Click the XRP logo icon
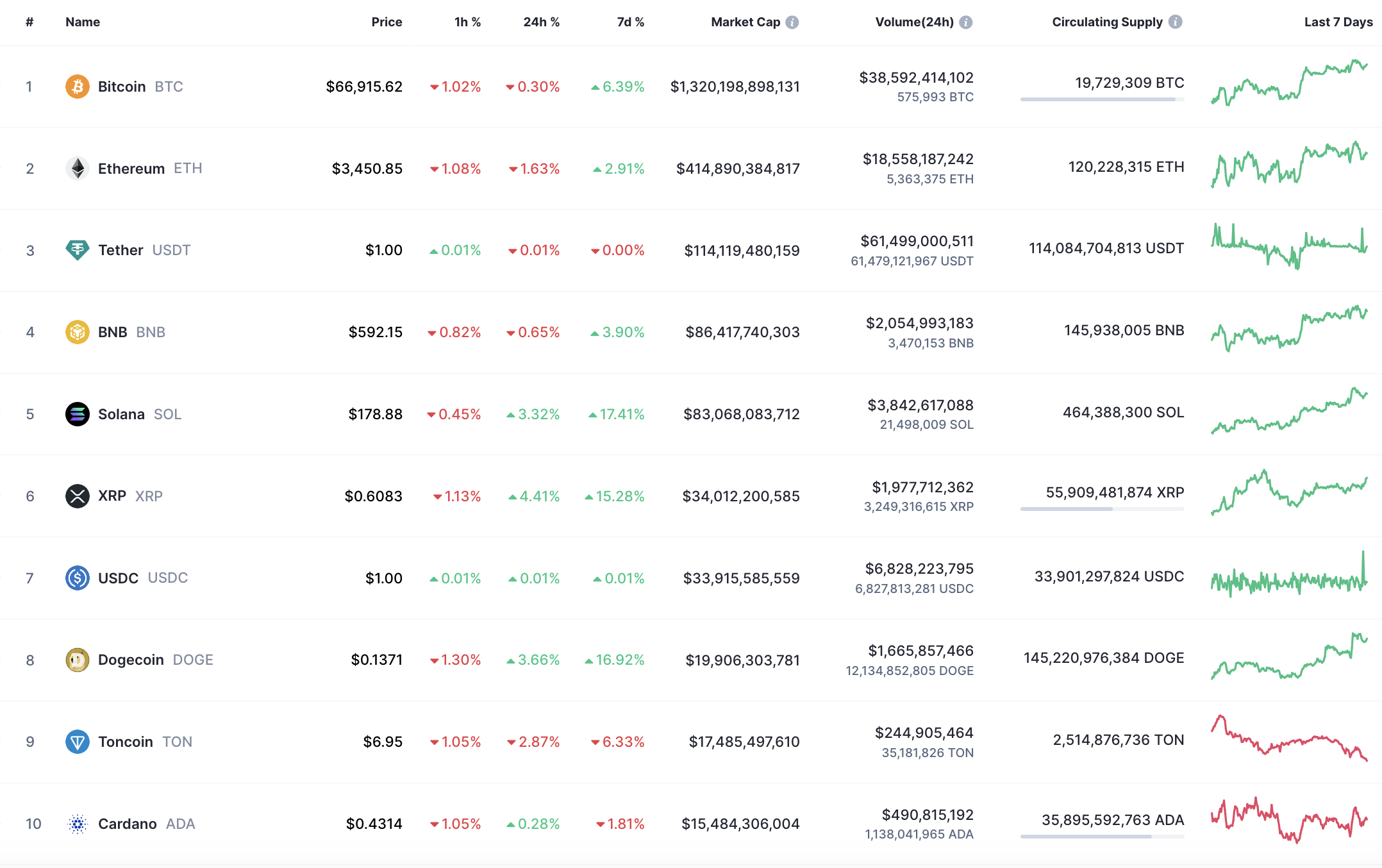The image size is (1382, 868). point(78,496)
